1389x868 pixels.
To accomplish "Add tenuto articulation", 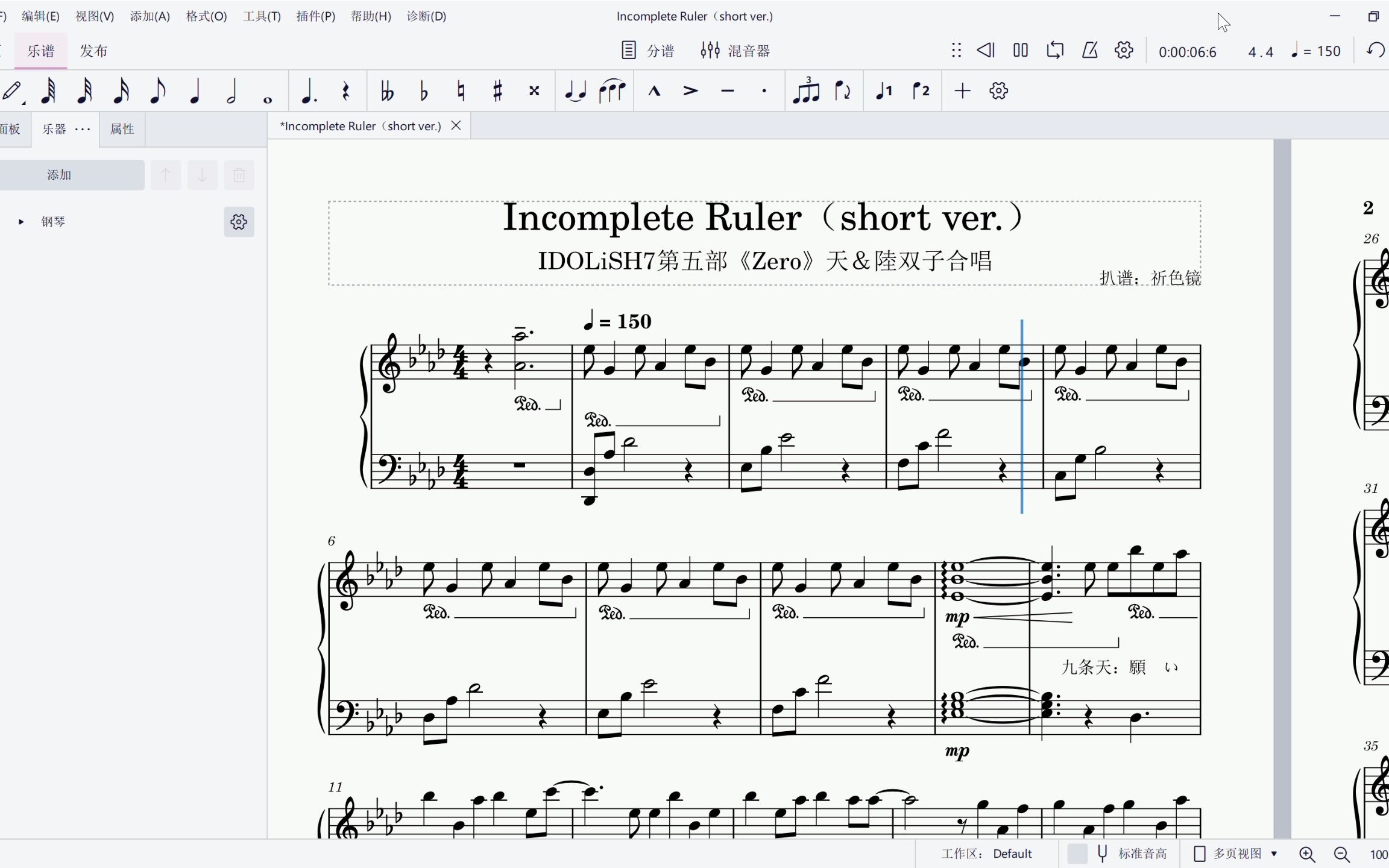I will click(x=728, y=91).
